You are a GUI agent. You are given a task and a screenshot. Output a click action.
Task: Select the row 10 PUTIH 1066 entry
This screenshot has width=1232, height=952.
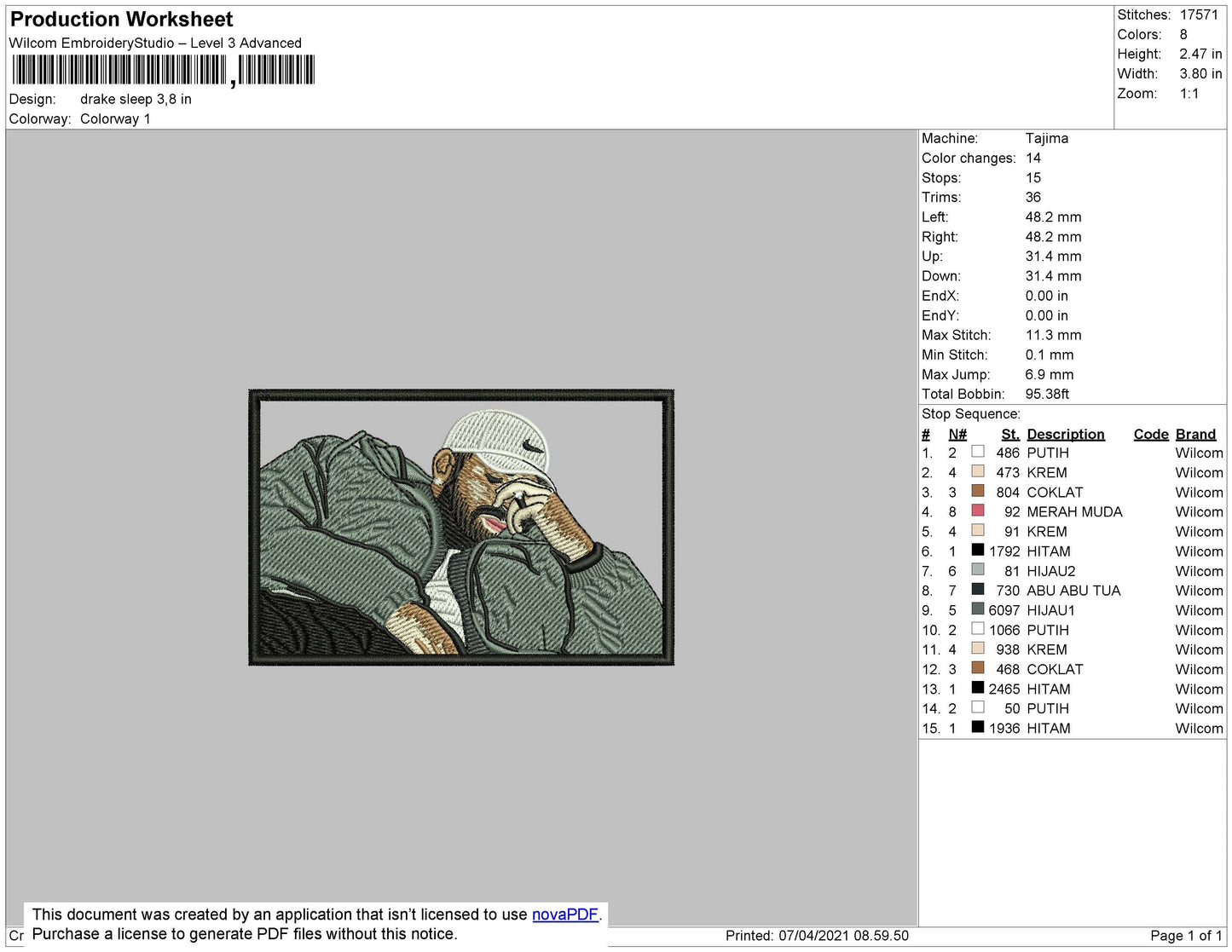coord(1072,631)
